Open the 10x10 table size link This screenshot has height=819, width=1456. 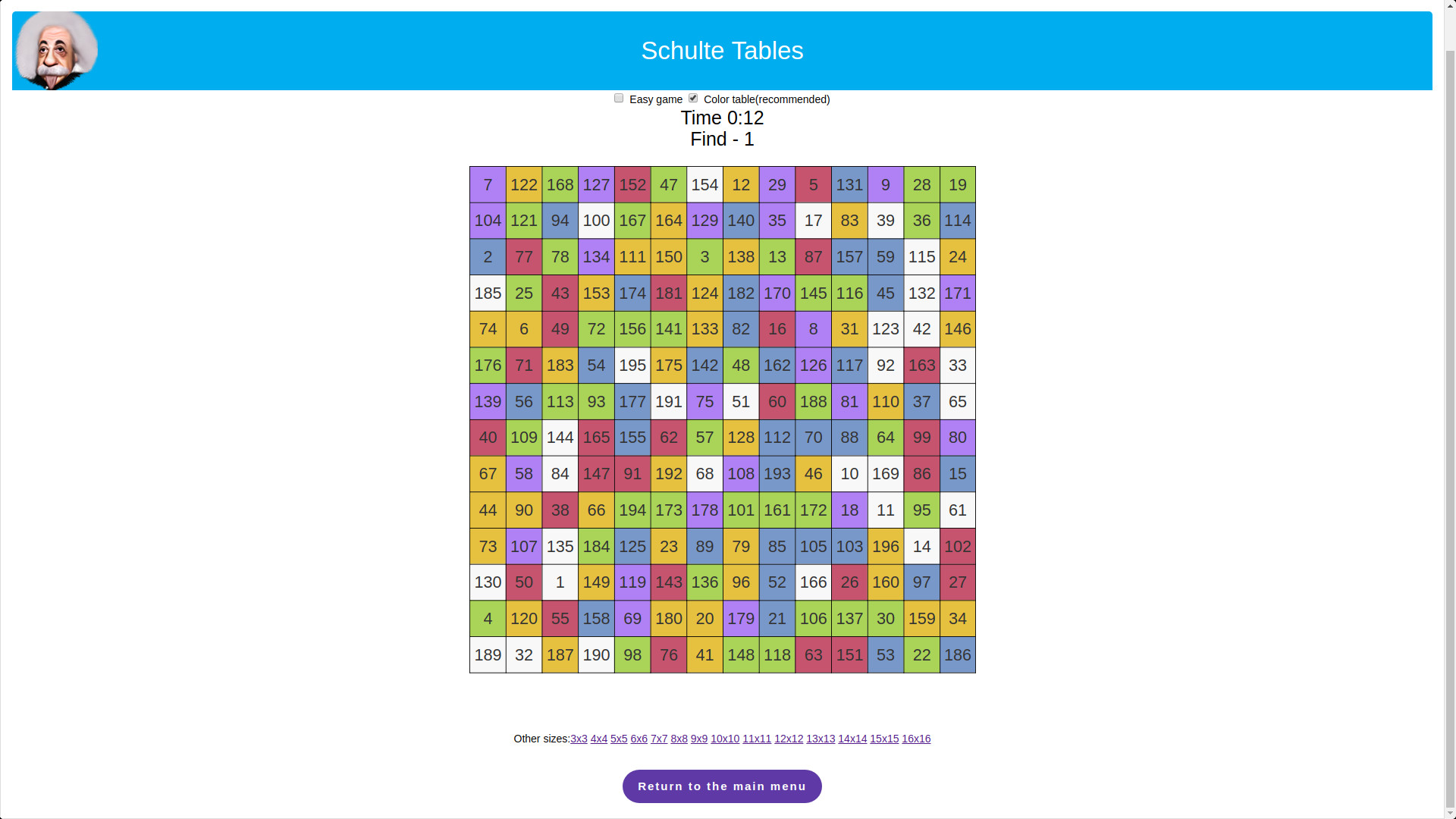click(x=724, y=739)
